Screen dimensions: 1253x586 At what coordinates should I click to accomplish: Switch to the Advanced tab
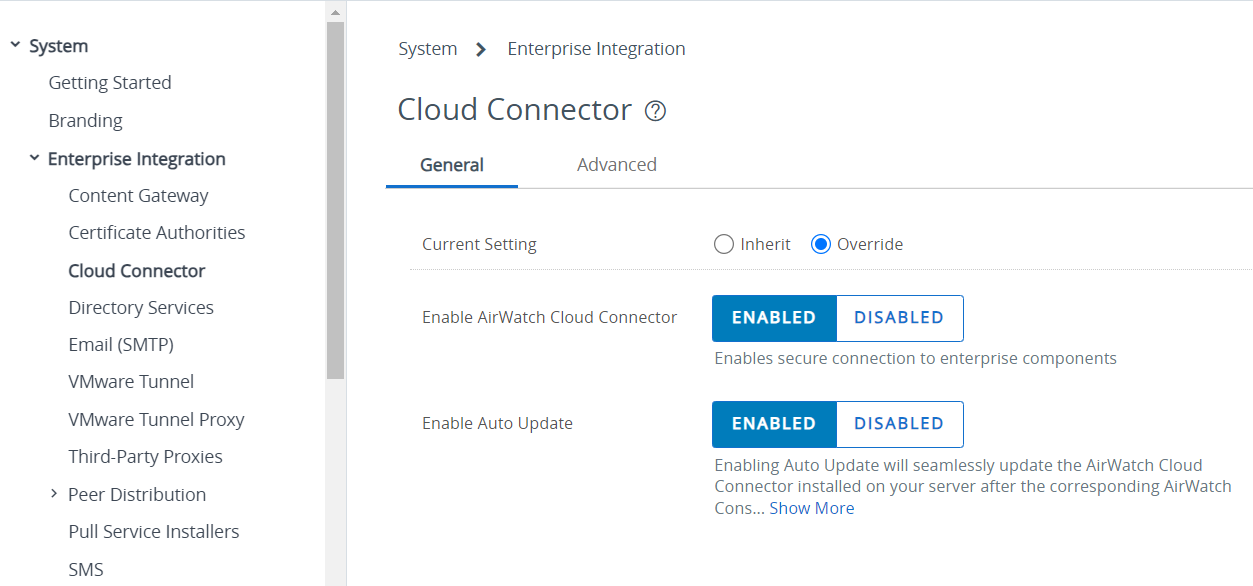click(x=617, y=165)
